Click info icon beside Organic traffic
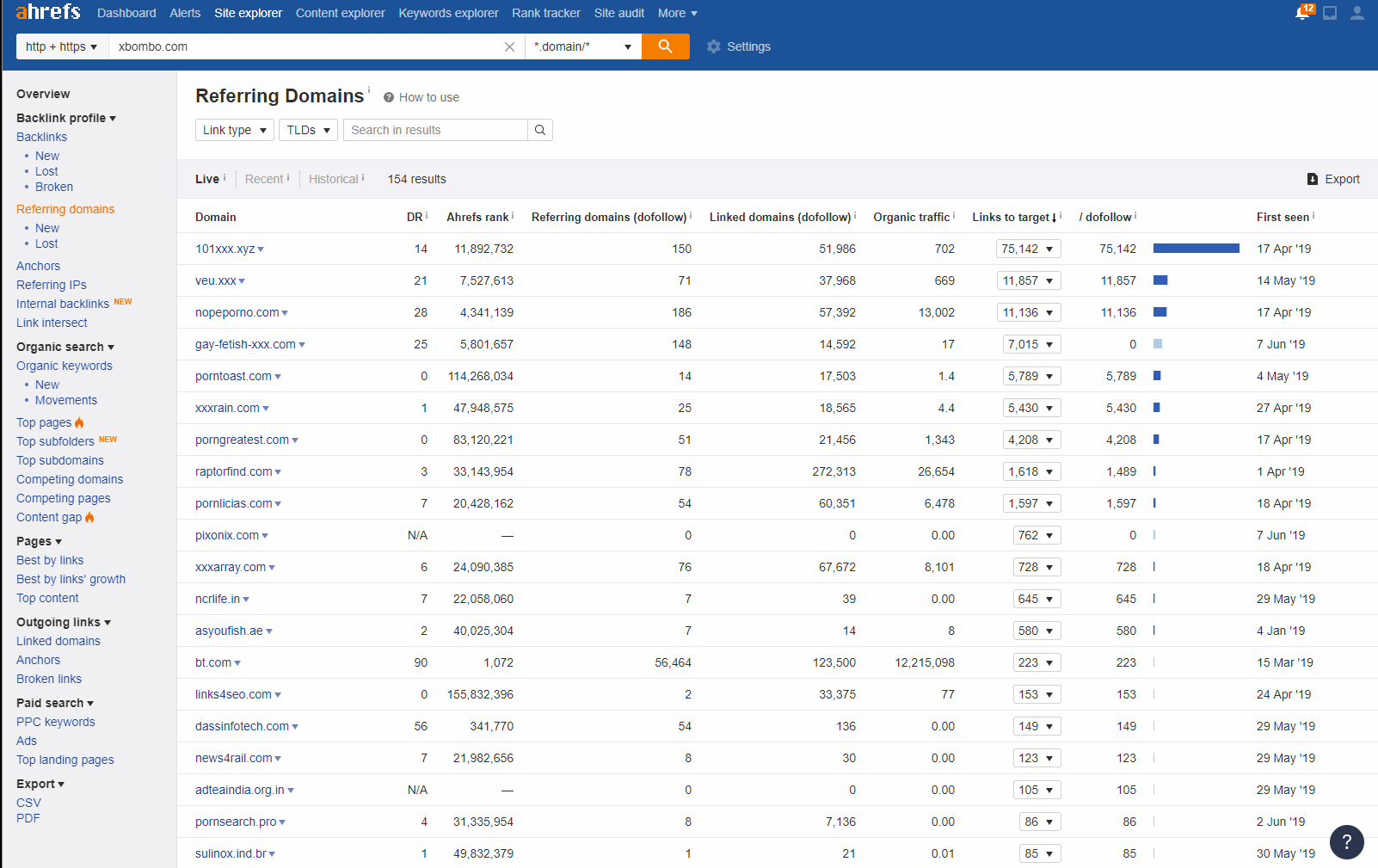The image size is (1378, 868). click(954, 215)
